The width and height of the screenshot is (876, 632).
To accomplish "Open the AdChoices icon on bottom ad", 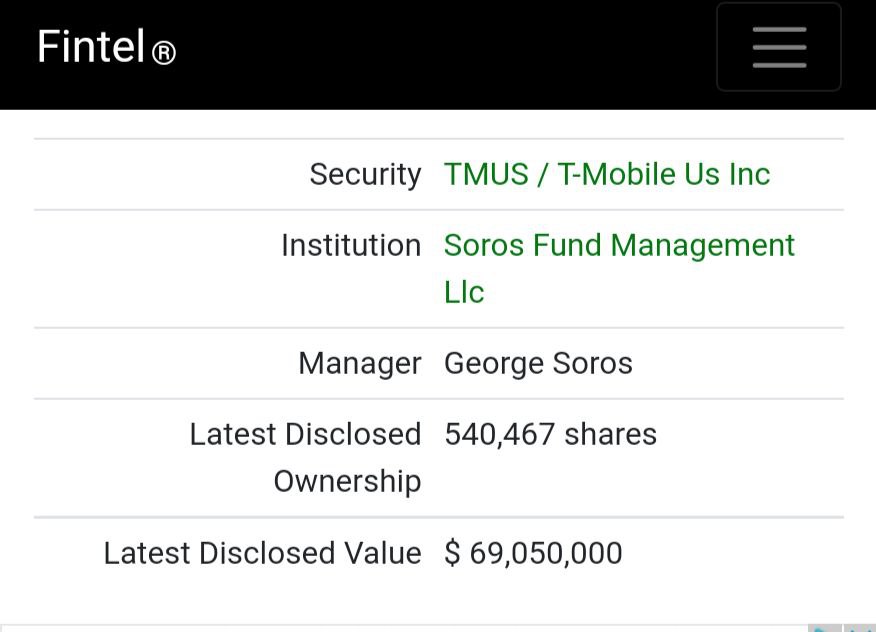I will pos(824,628).
